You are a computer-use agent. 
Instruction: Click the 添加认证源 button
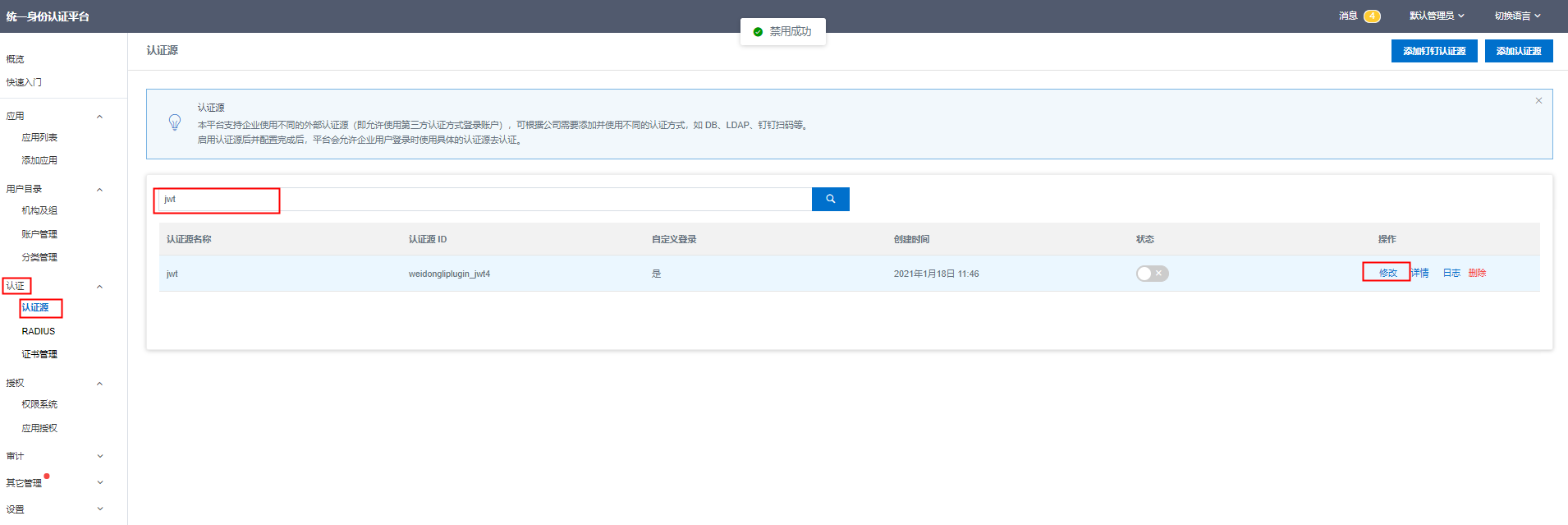pos(1518,51)
